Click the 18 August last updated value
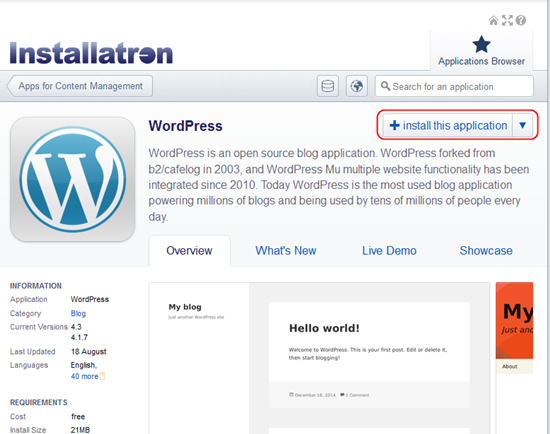Screen dimensions: 550x434 point(88,352)
